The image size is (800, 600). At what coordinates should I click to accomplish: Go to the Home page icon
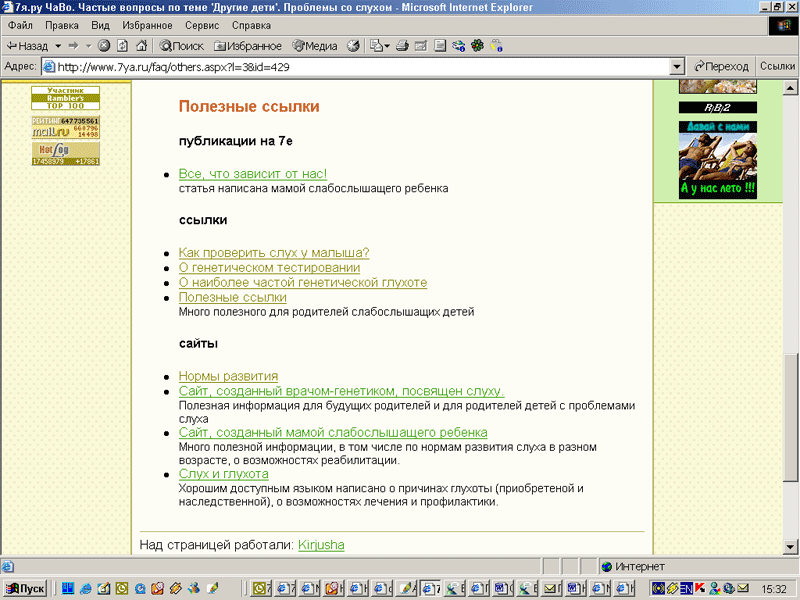[x=139, y=46]
